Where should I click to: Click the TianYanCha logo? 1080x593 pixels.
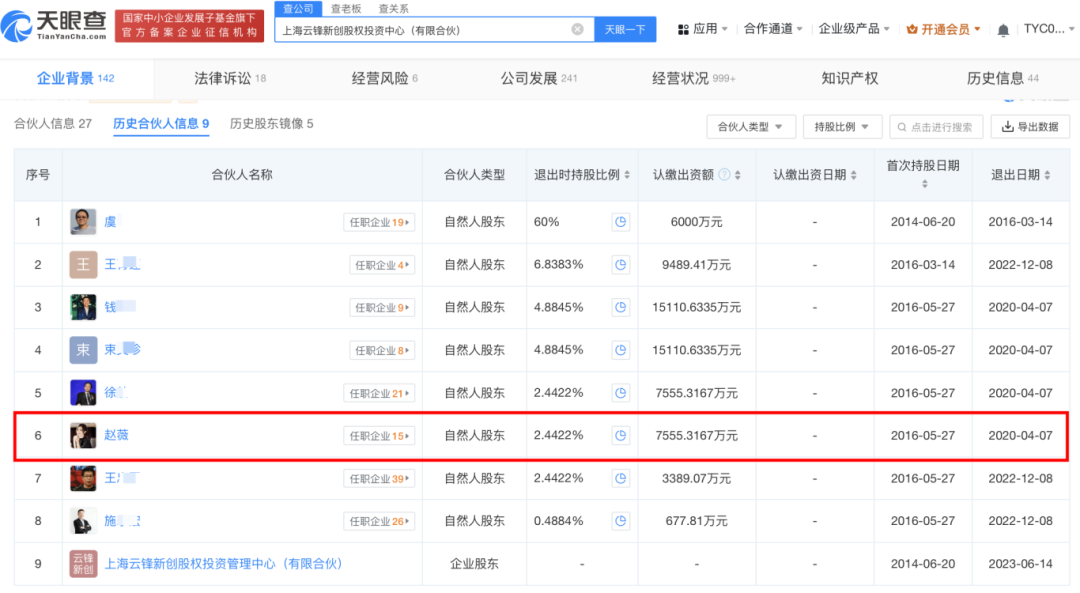point(54,26)
